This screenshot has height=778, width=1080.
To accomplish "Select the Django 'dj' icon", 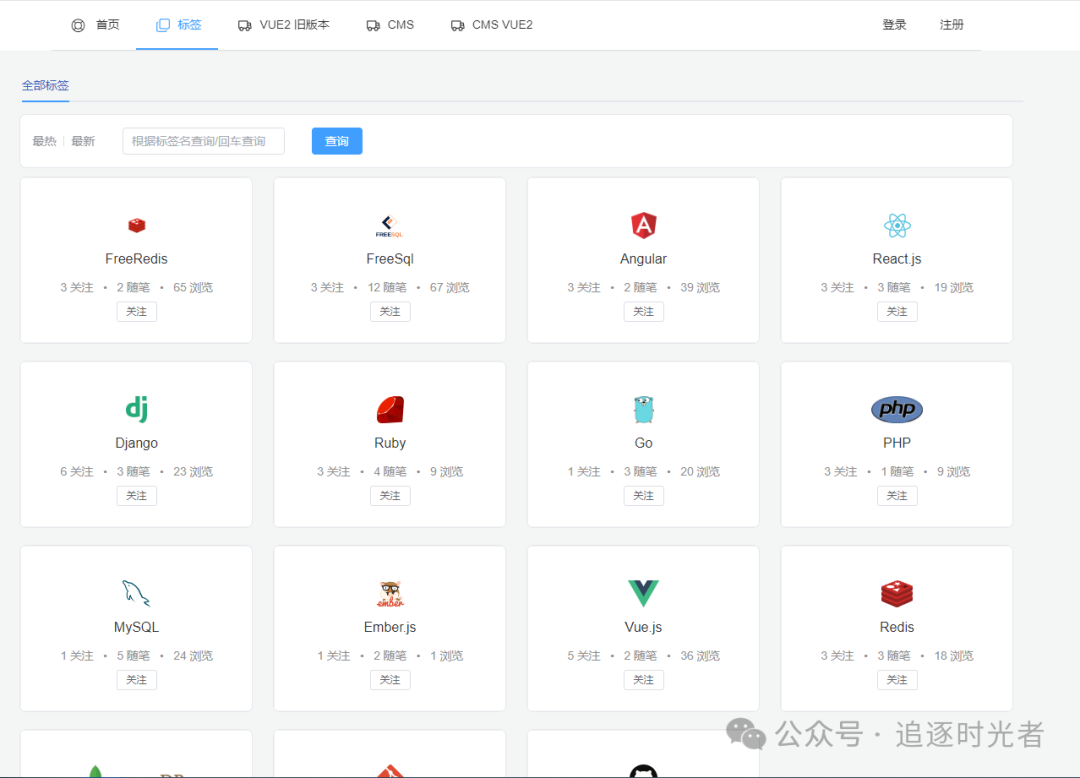I will (x=136, y=408).
